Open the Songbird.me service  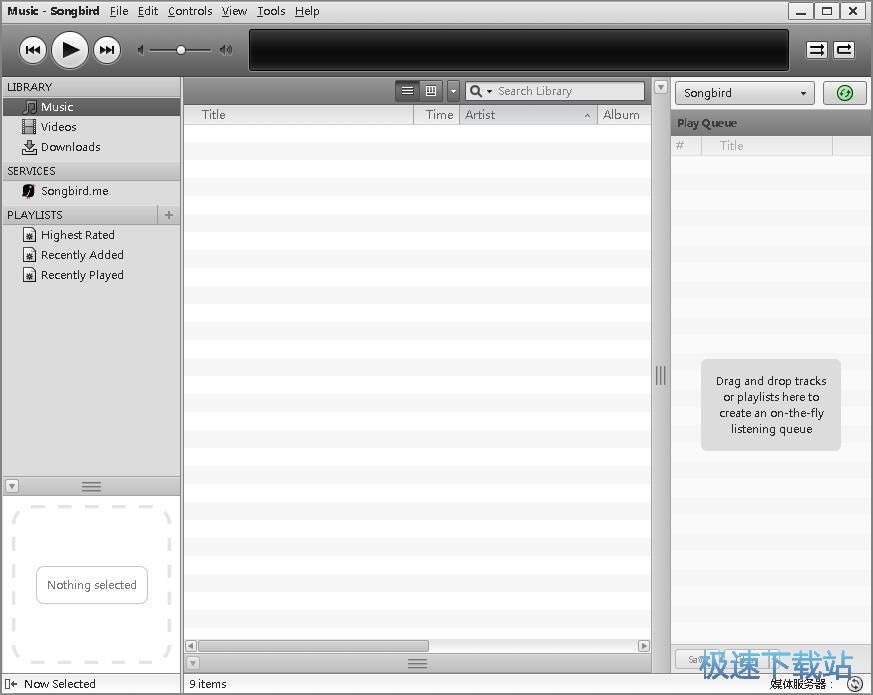74,191
